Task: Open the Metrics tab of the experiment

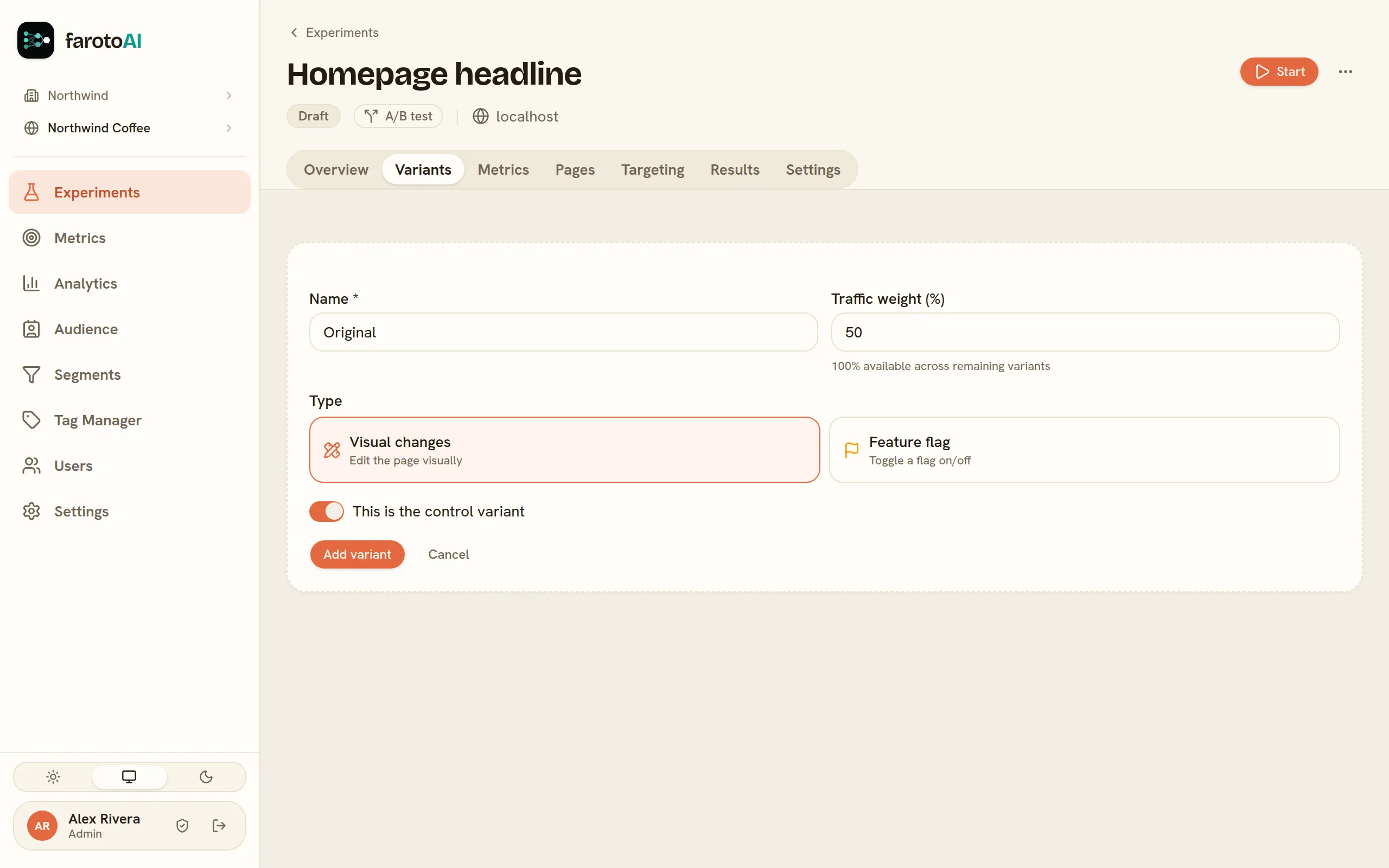Action: 503,169
